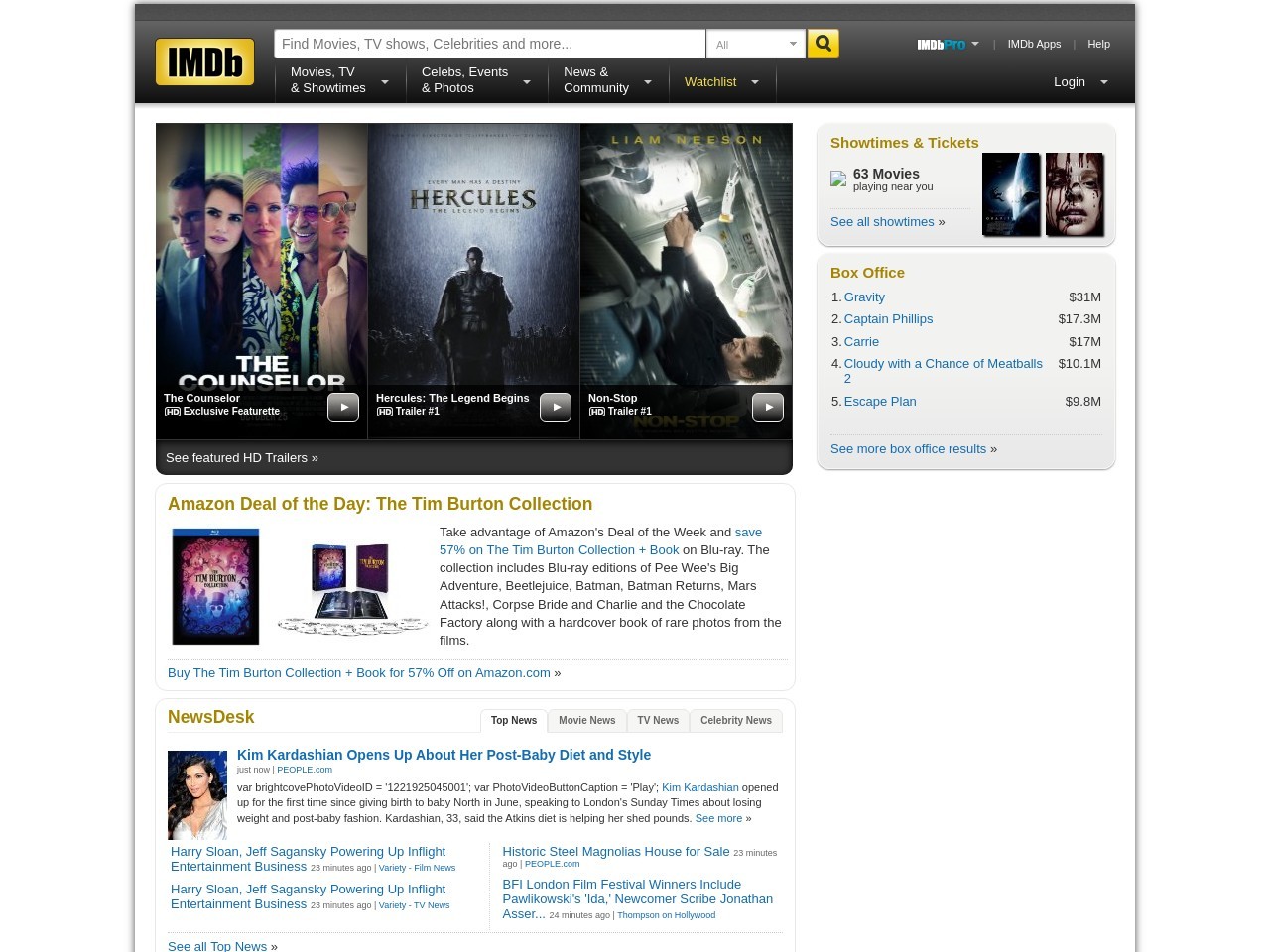
Task: Open the Kim Kardashian article headline
Action: coord(444,755)
